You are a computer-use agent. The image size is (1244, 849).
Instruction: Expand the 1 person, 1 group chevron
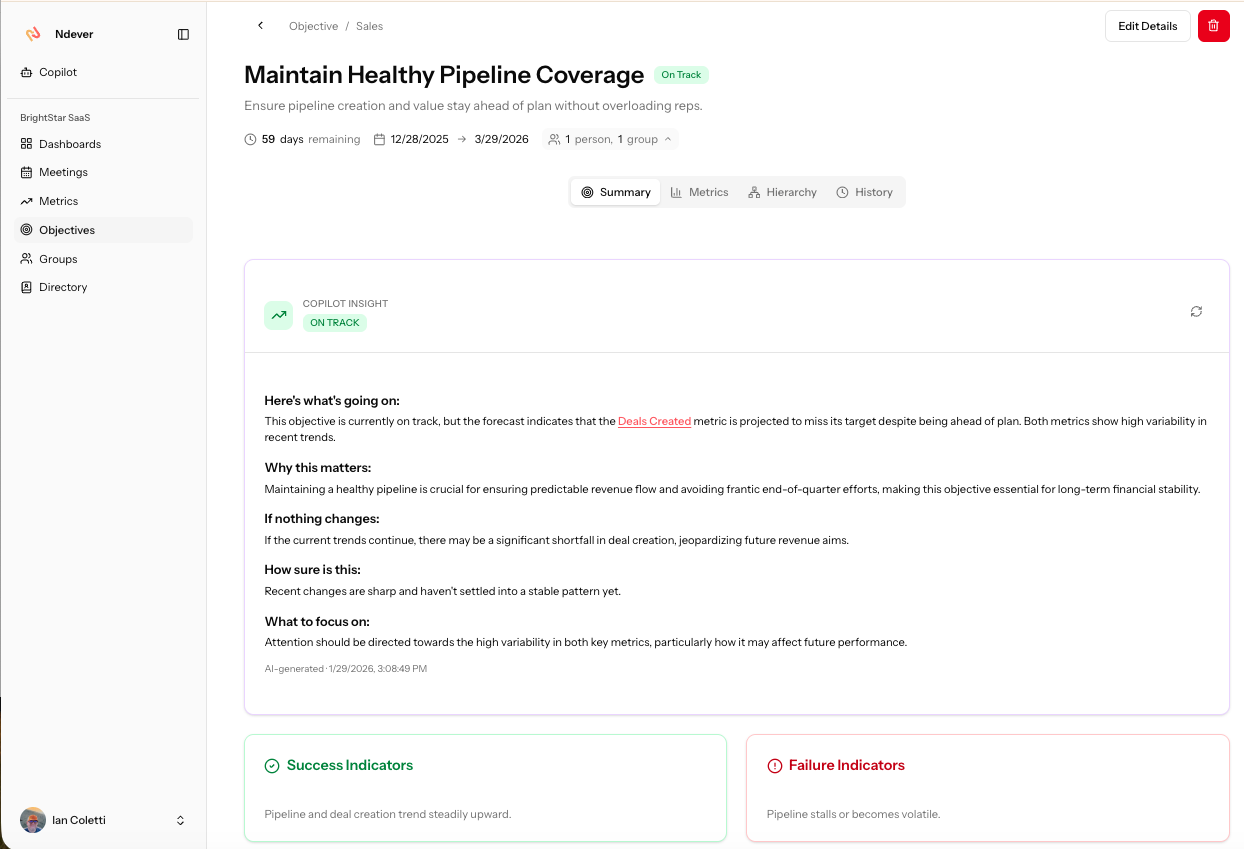pyautogui.click(x=668, y=139)
